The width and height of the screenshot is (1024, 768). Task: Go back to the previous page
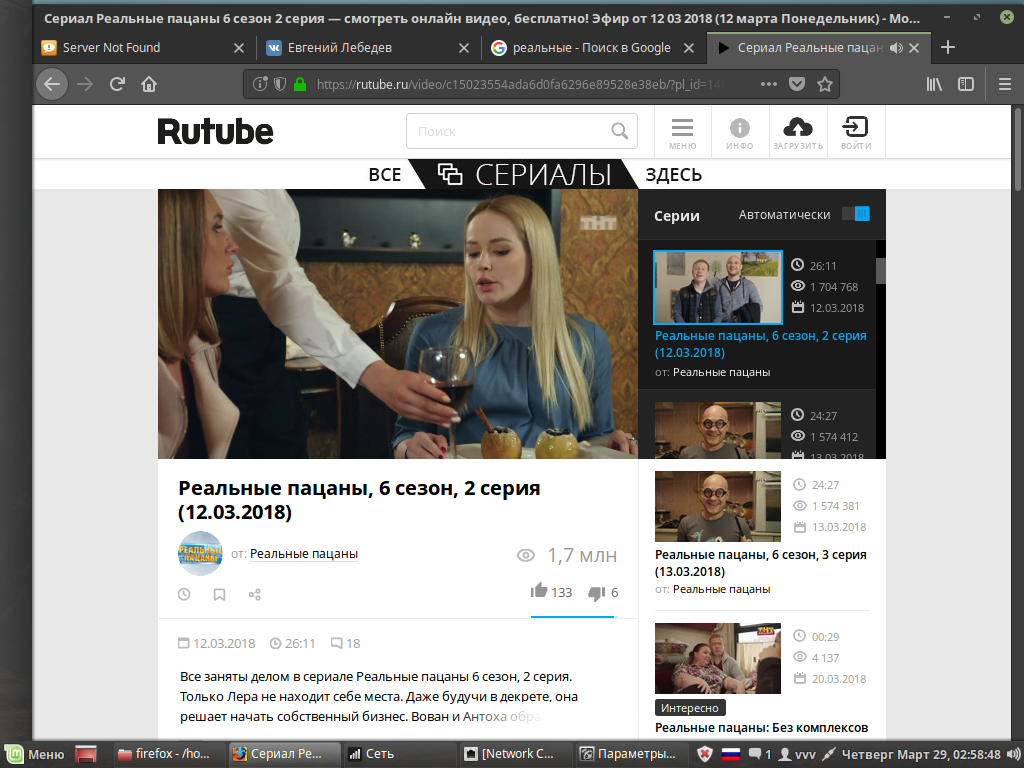point(52,84)
